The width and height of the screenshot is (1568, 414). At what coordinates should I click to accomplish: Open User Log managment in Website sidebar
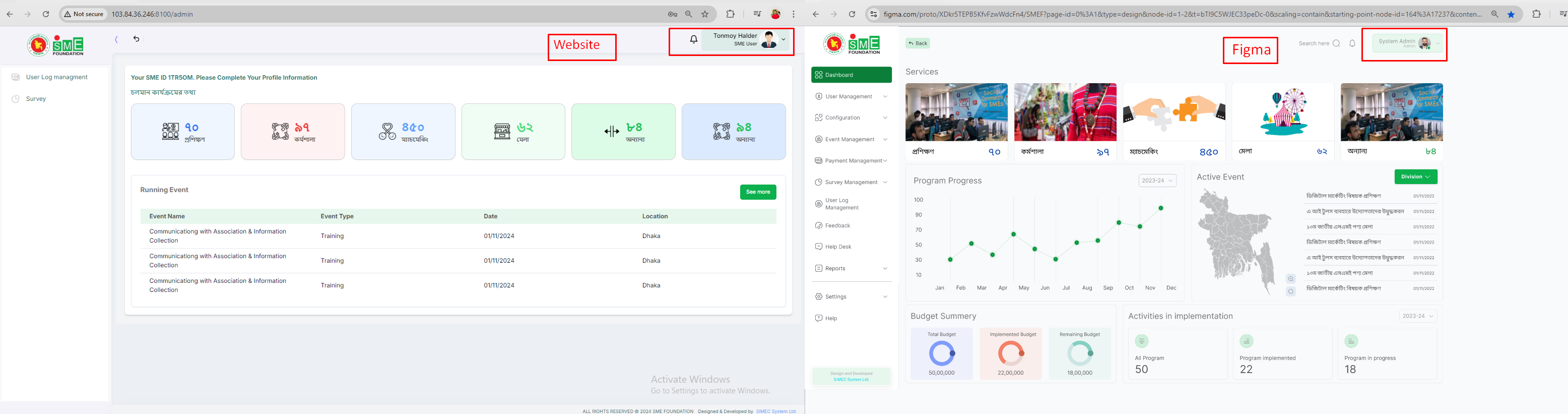(56, 77)
